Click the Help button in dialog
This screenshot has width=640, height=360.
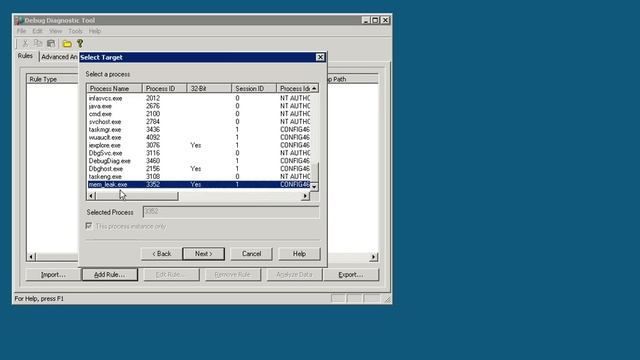299,253
